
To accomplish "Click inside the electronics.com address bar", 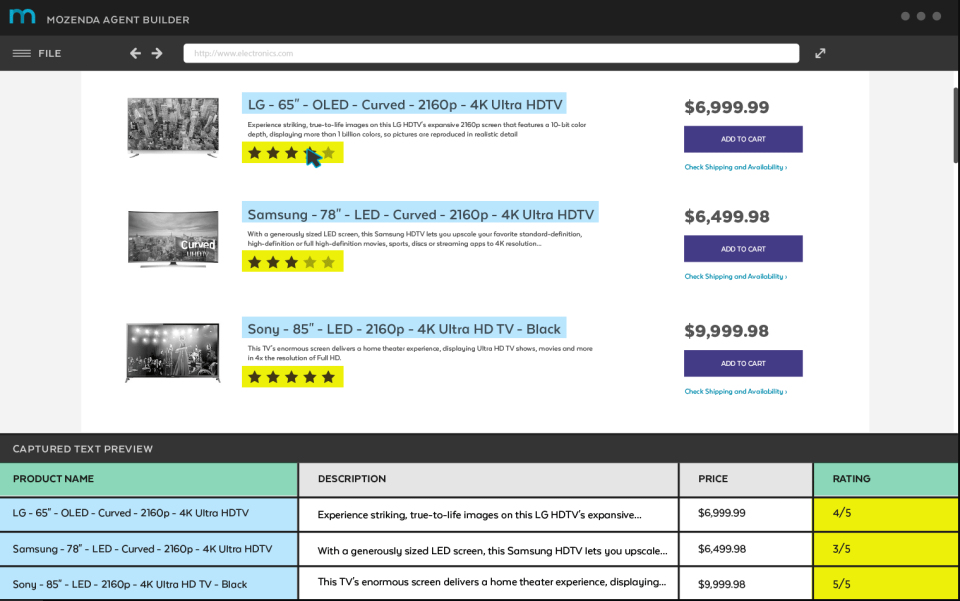I will [x=490, y=53].
